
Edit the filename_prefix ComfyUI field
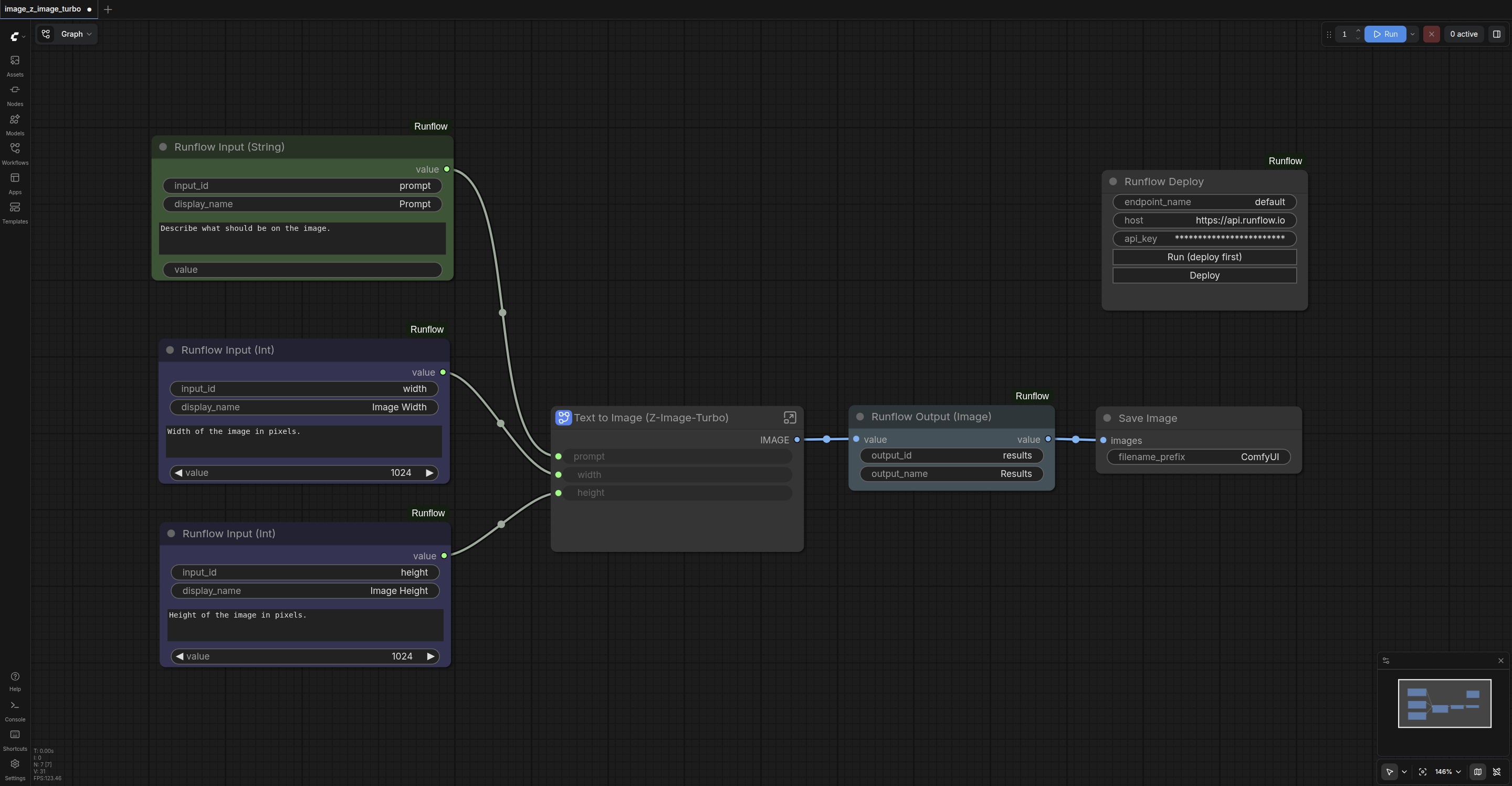click(1199, 457)
